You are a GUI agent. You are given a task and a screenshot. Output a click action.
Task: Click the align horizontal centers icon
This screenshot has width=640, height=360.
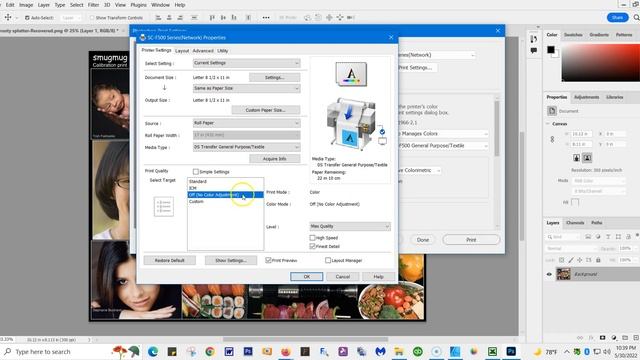169,18
